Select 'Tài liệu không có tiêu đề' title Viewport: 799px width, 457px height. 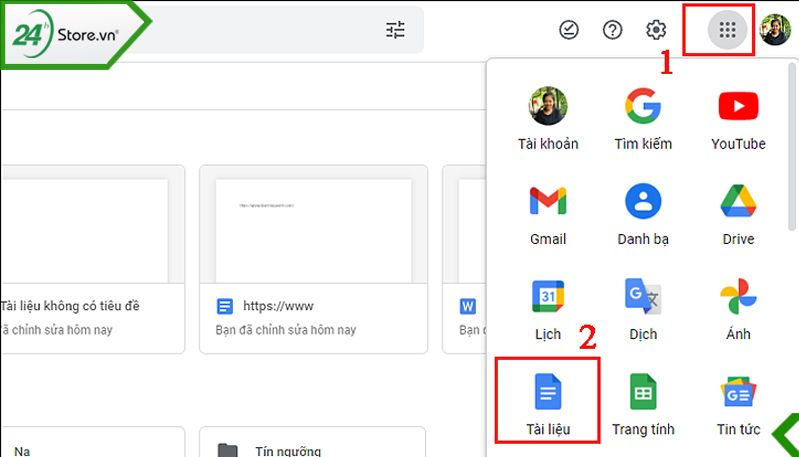[70, 306]
